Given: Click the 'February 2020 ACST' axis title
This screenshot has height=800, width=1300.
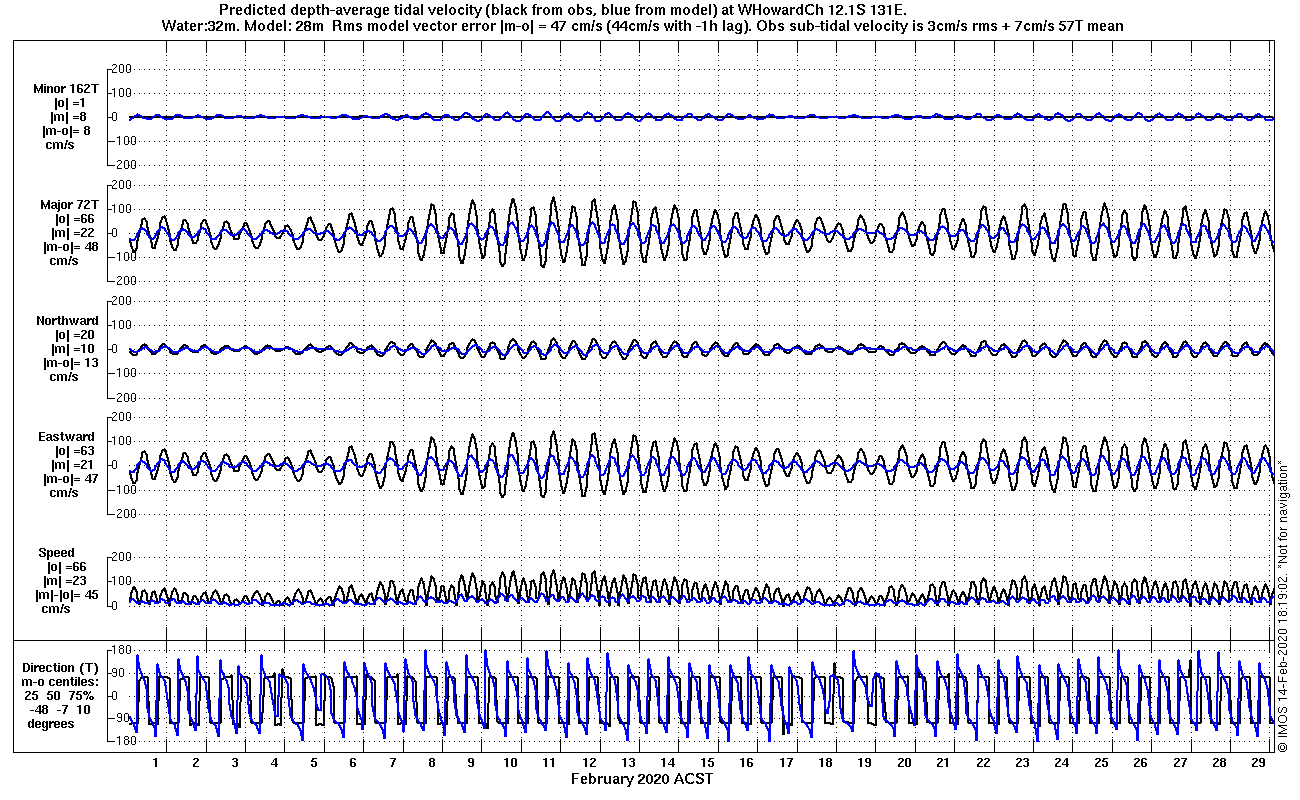Looking at the screenshot, I should [x=642, y=779].
